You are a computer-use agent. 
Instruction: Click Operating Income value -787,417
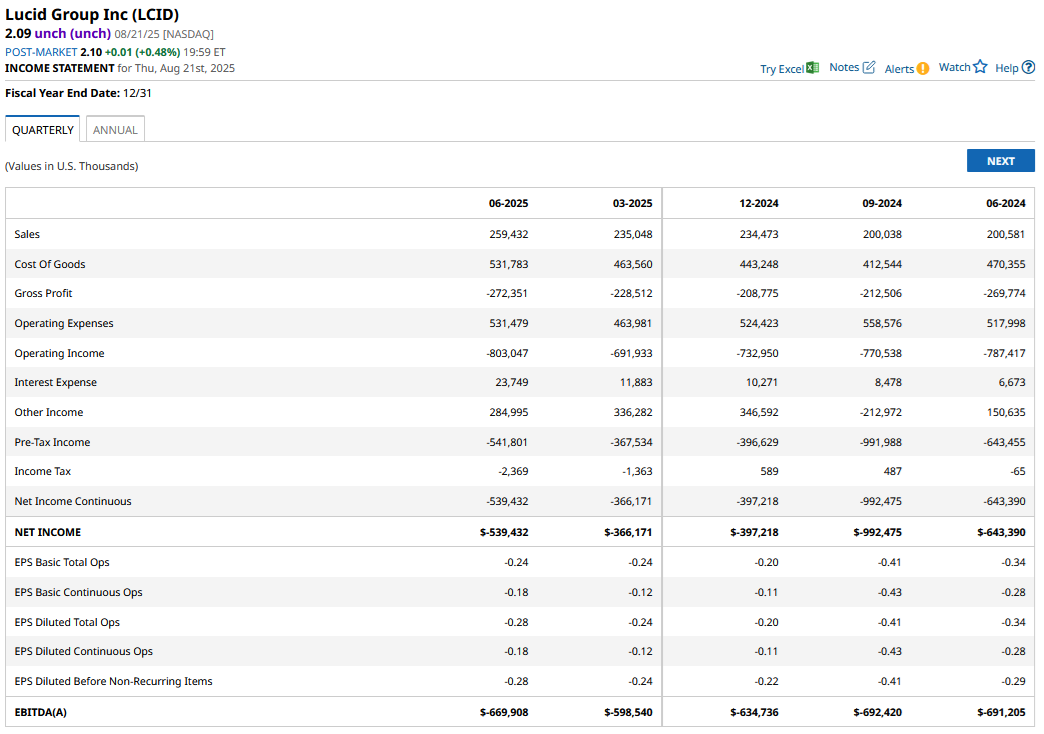point(1005,353)
